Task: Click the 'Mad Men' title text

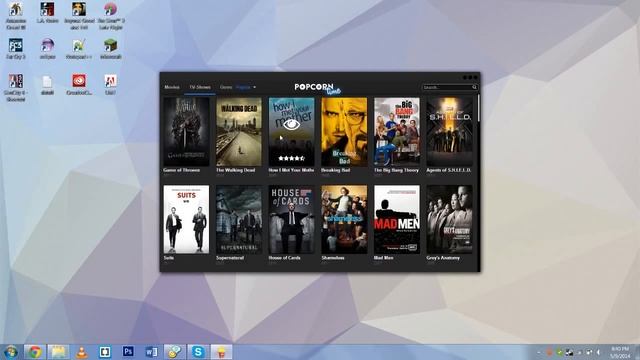Action: coord(384,258)
